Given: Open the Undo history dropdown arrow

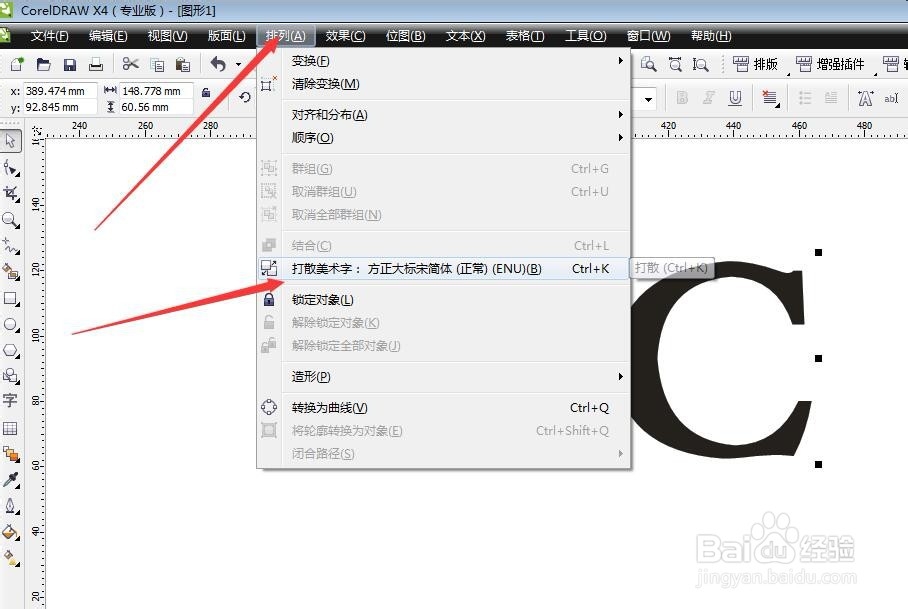Looking at the screenshot, I should point(237,63).
